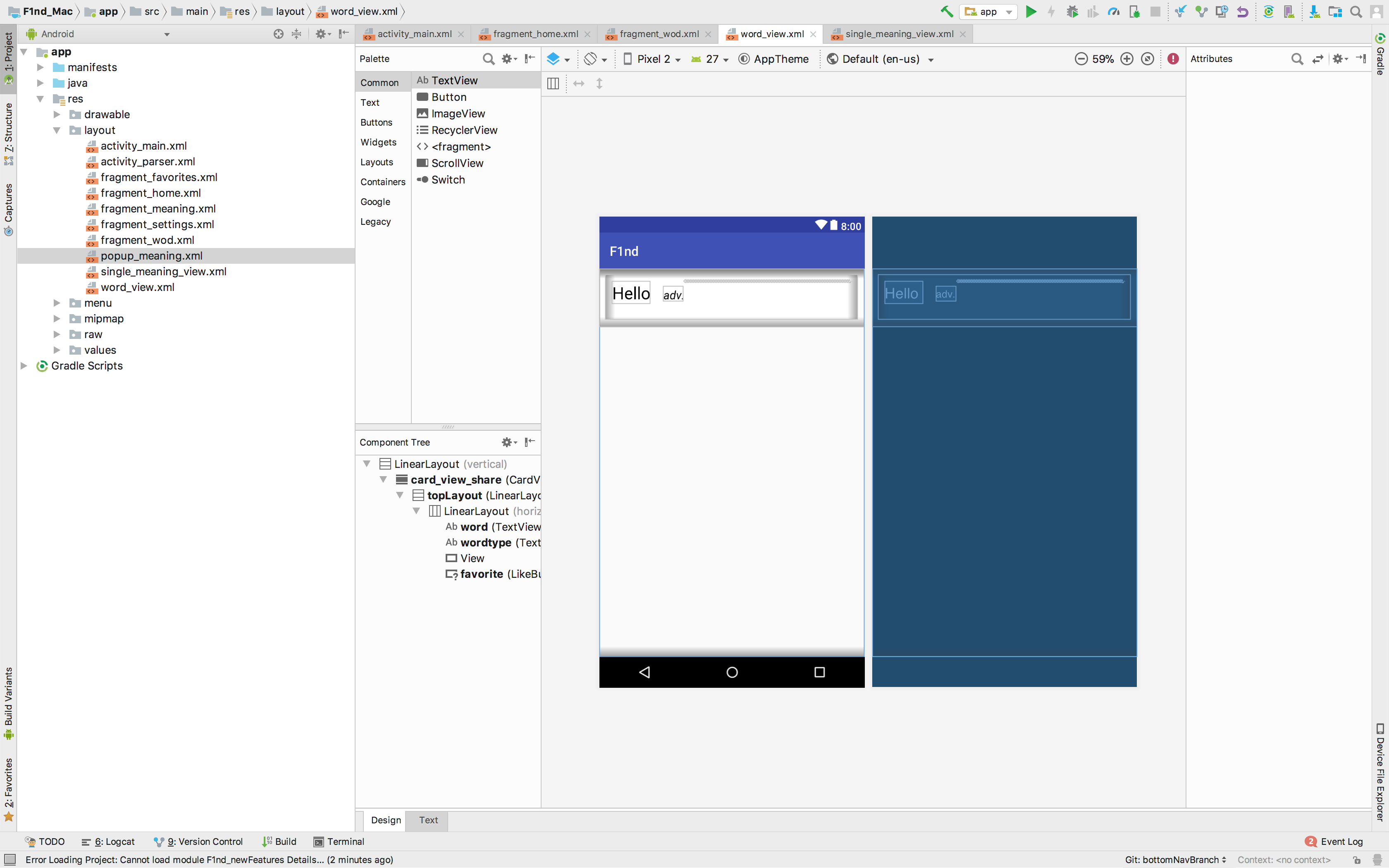Open Component Tree gear settings
The width and height of the screenshot is (1389, 868).
(509, 442)
